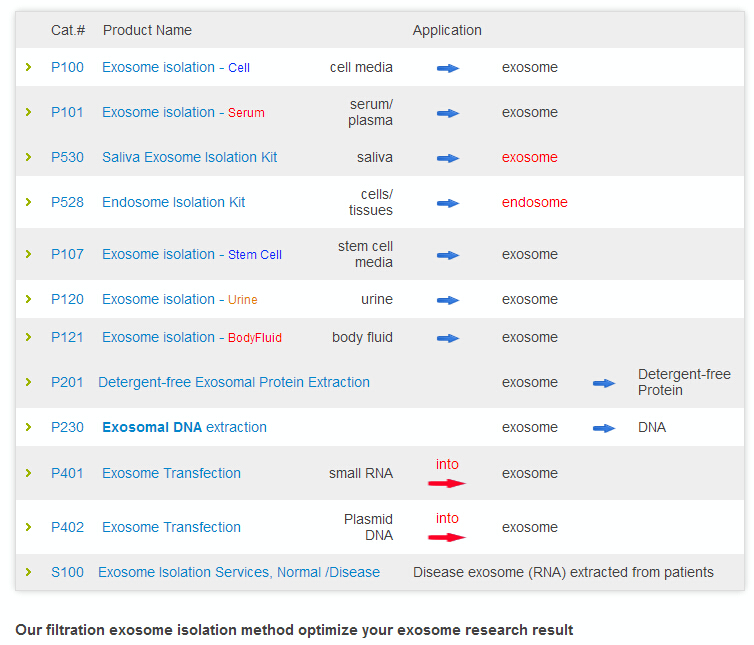This screenshot has height=645, width=754.
Task: Expand the P230 row chevron
Action: pos(28,427)
